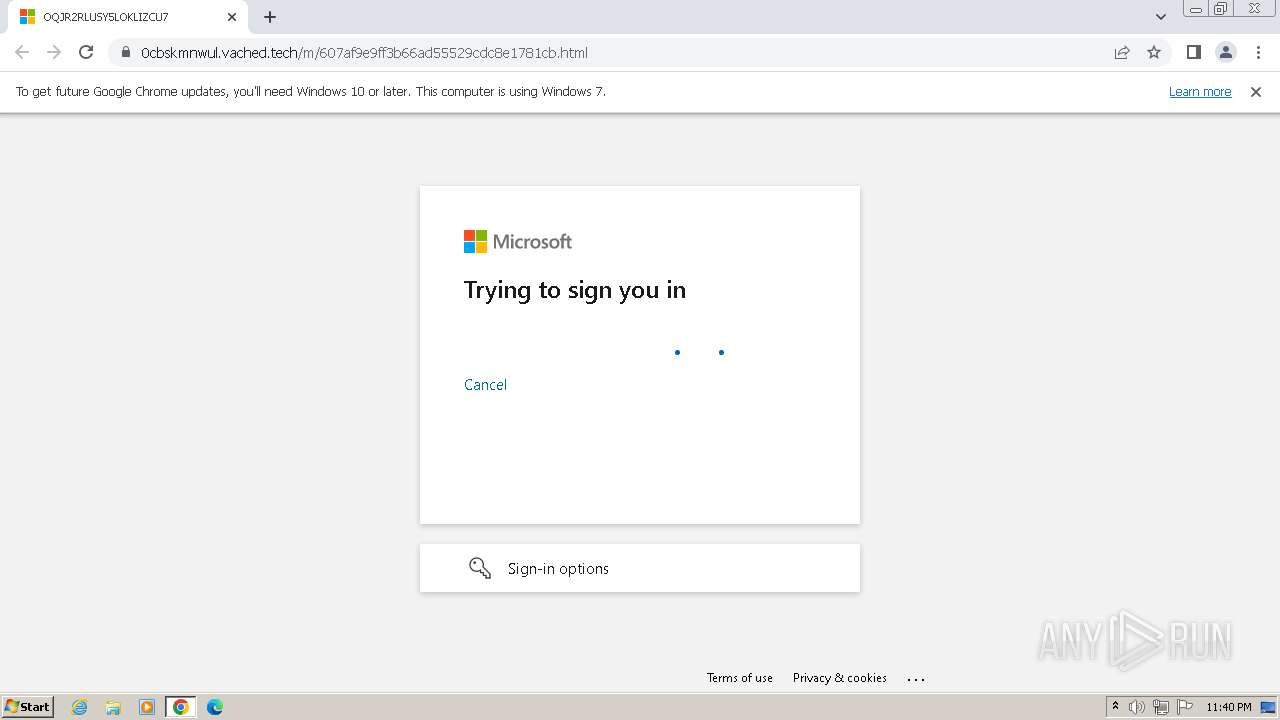View site security lock info
The height and width of the screenshot is (720, 1280).
coord(126,53)
